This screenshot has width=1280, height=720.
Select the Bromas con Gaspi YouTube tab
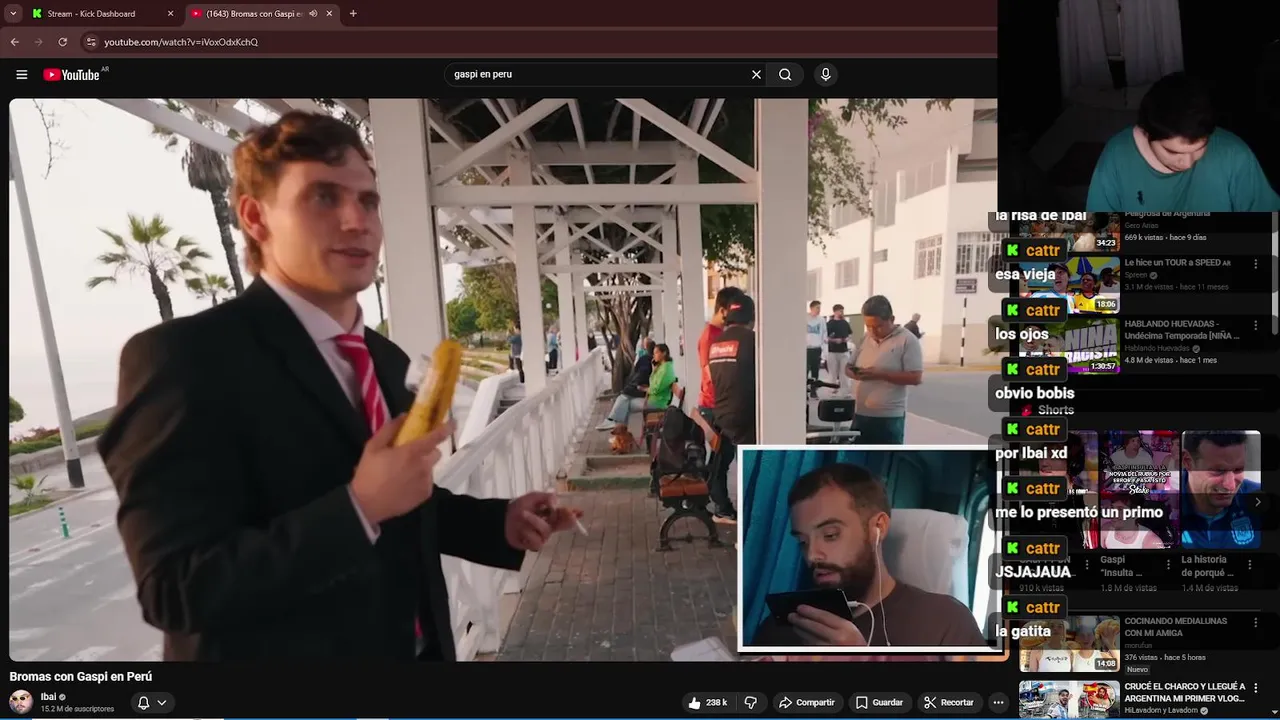coord(254,14)
